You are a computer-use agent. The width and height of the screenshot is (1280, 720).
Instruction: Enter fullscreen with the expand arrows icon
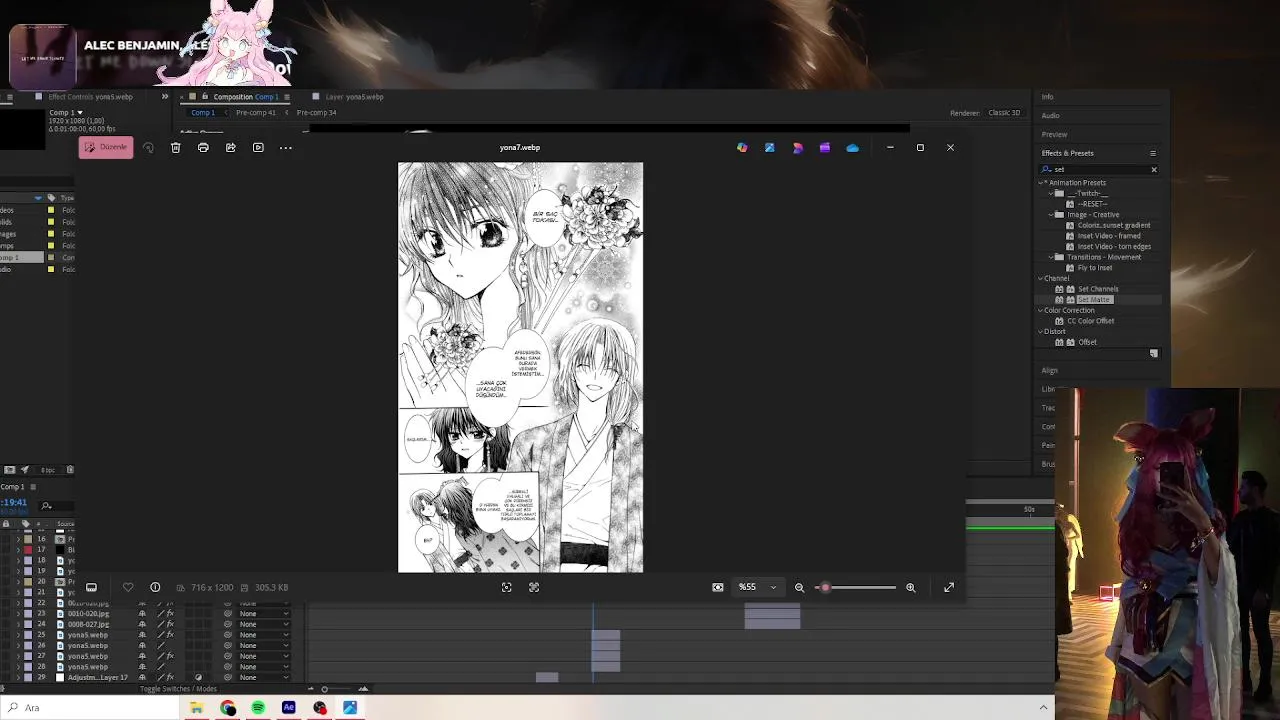[x=949, y=587]
